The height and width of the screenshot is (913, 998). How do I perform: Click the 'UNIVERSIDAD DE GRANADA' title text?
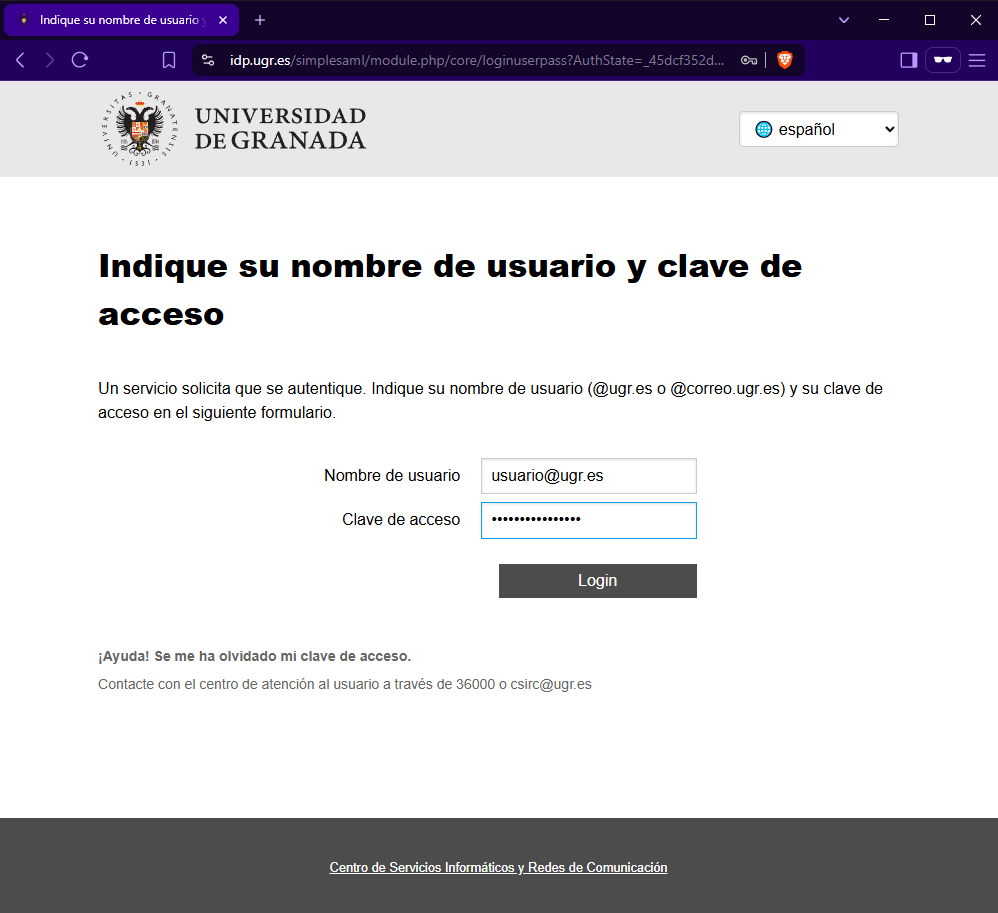280,129
